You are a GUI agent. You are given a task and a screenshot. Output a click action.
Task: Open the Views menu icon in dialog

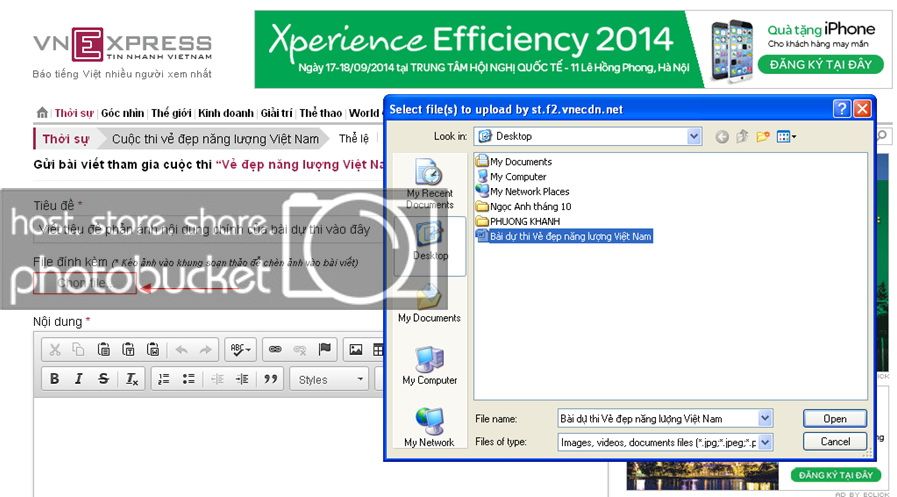[786, 136]
